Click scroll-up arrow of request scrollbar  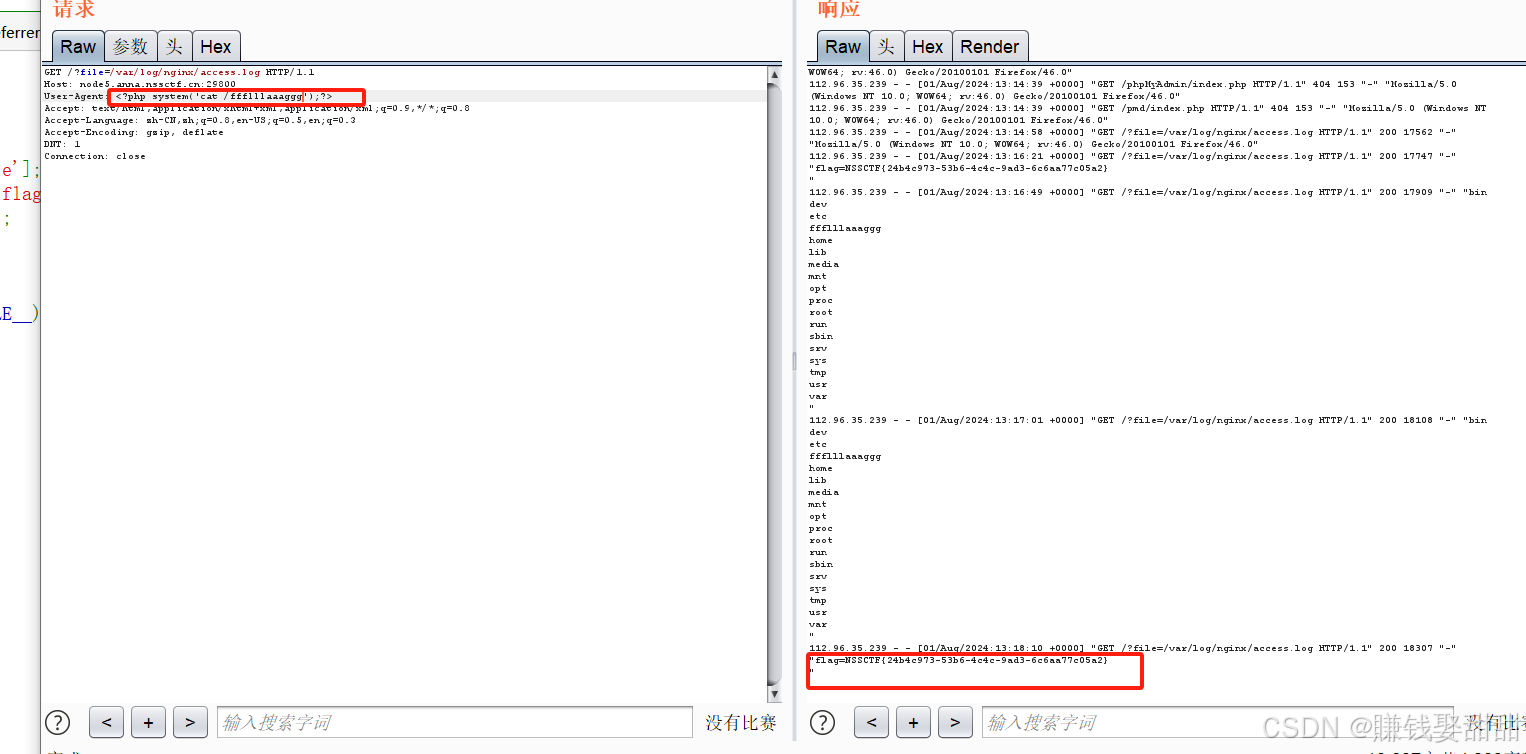coord(775,75)
